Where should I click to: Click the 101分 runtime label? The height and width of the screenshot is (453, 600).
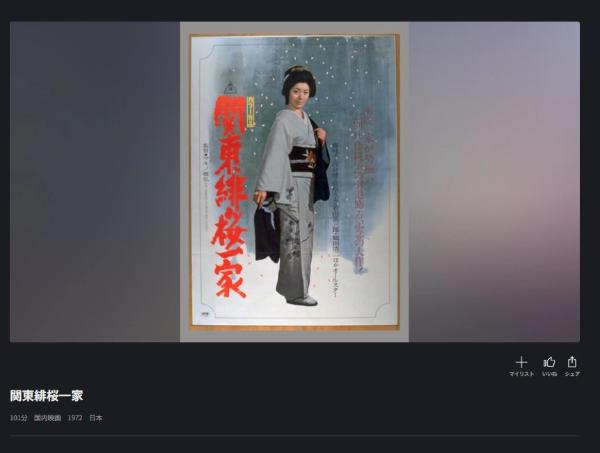pos(18,418)
